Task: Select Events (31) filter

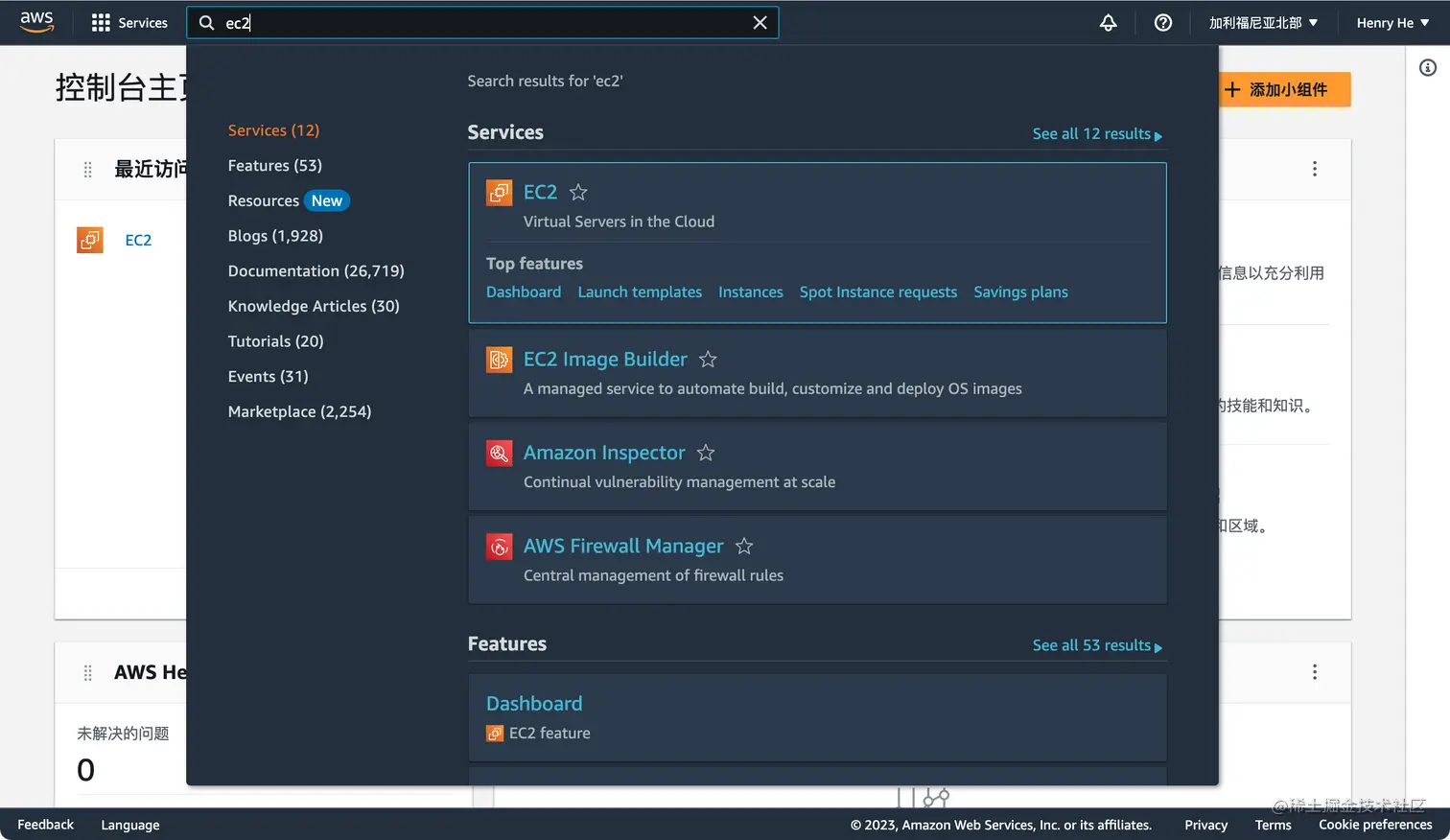Action: (x=269, y=376)
